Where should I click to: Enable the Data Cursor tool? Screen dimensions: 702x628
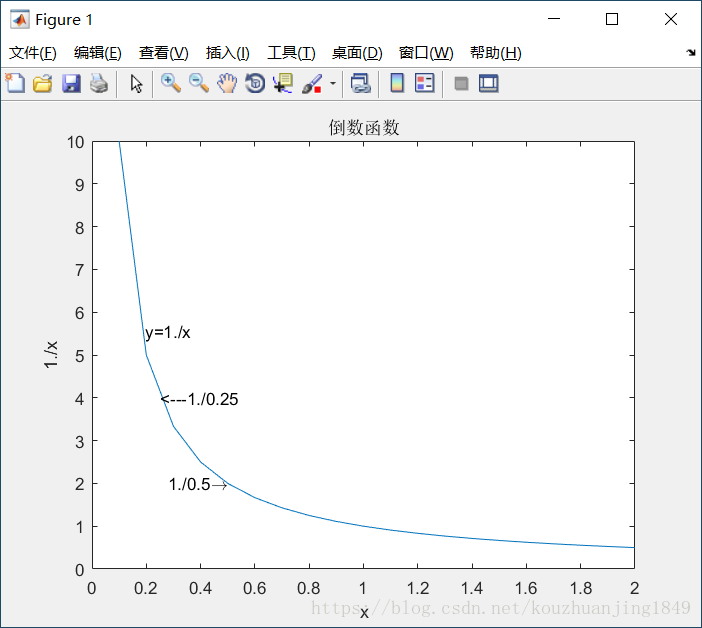[x=283, y=84]
